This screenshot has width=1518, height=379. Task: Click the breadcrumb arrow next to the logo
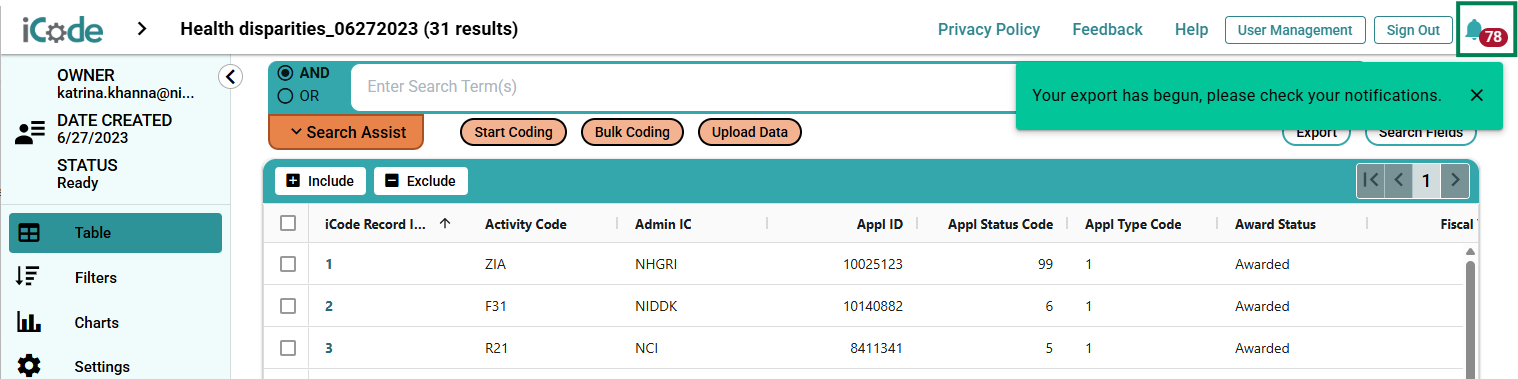click(x=142, y=29)
